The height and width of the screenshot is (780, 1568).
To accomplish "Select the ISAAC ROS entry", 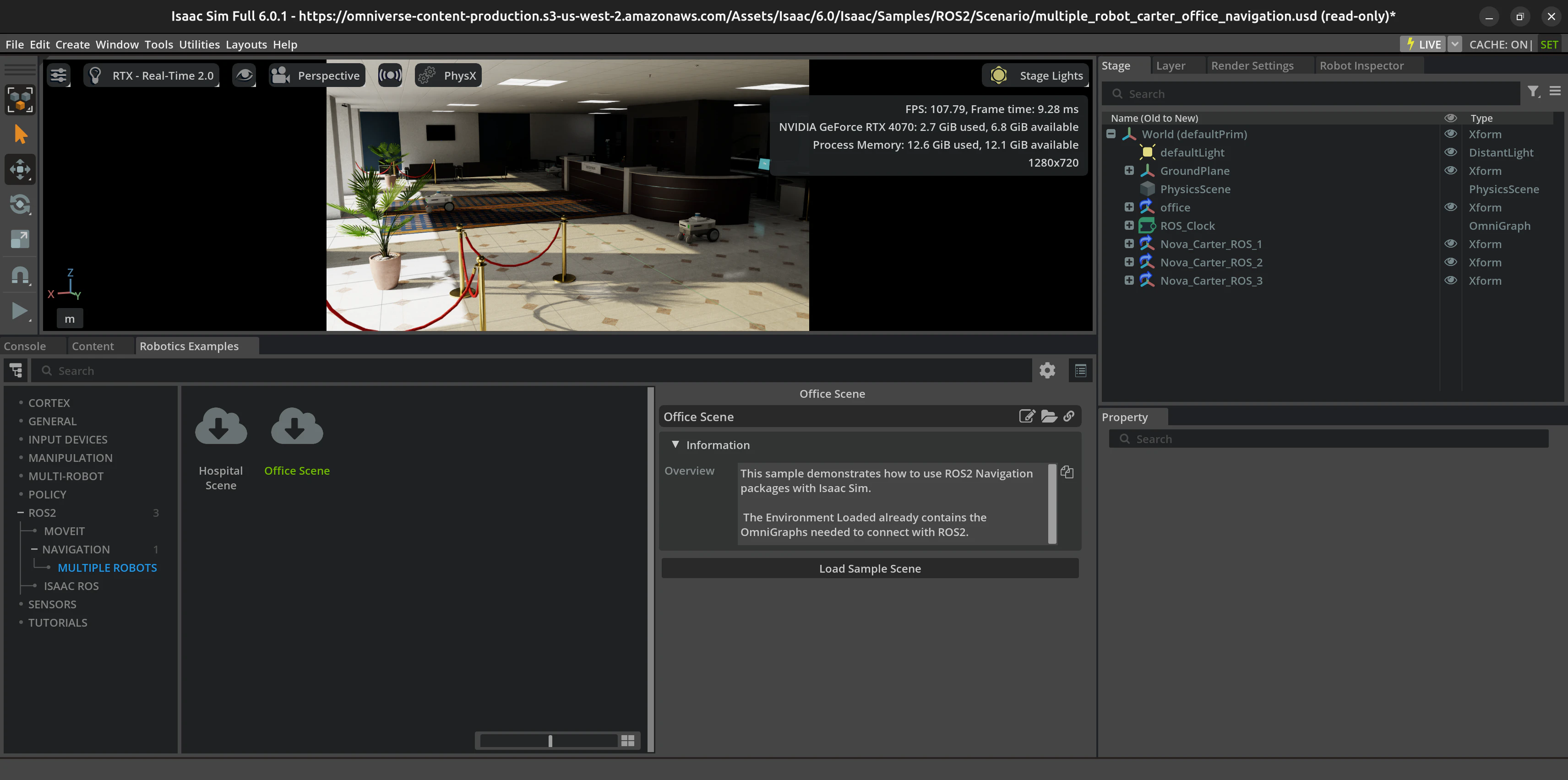I will pyautogui.click(x=71, y=586).
